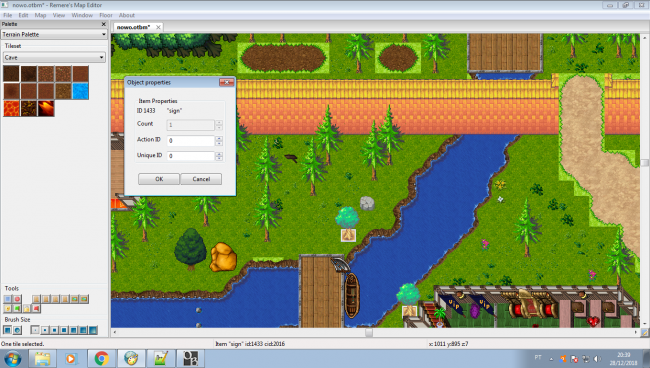Expand the Cave tileset dropdown
Screen dimensions: 650x368
click(54, 57)
